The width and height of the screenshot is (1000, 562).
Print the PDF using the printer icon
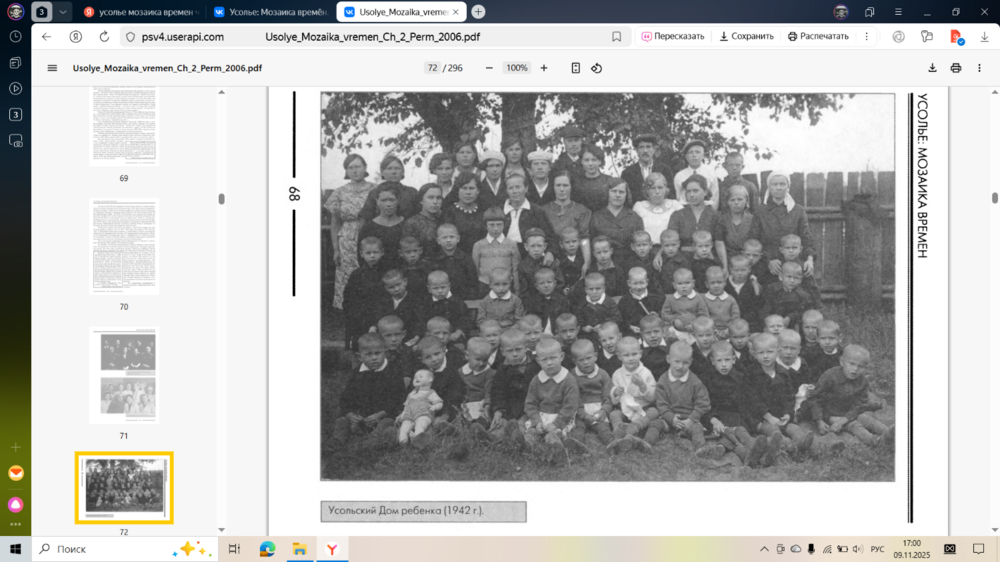coord(955,68)
